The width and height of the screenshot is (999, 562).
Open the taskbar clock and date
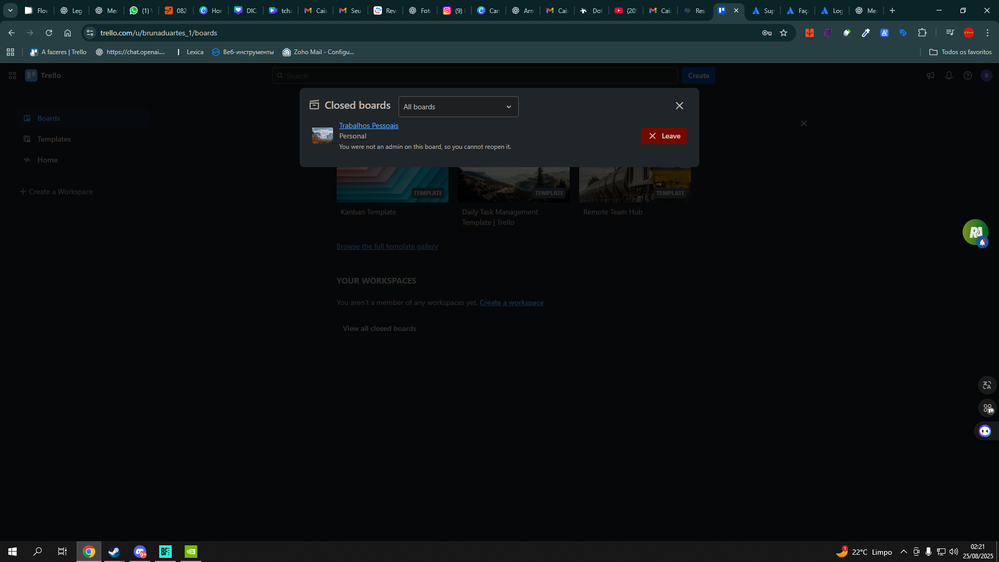[977, 552]
